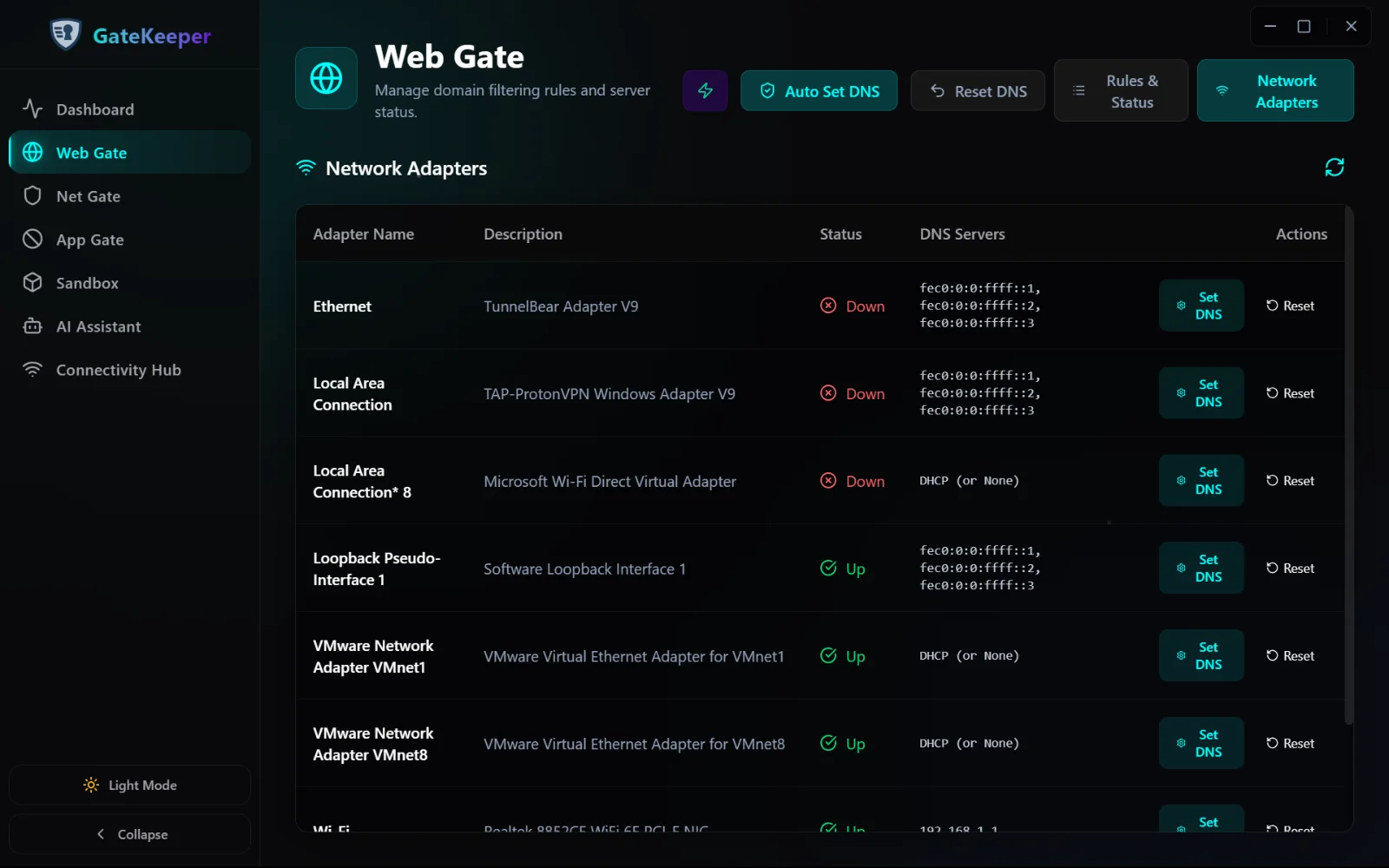The width and height of the screenshot is (1389, 868).
Task: Open Connectivity Hub
Action: click(x=130, y=370)
